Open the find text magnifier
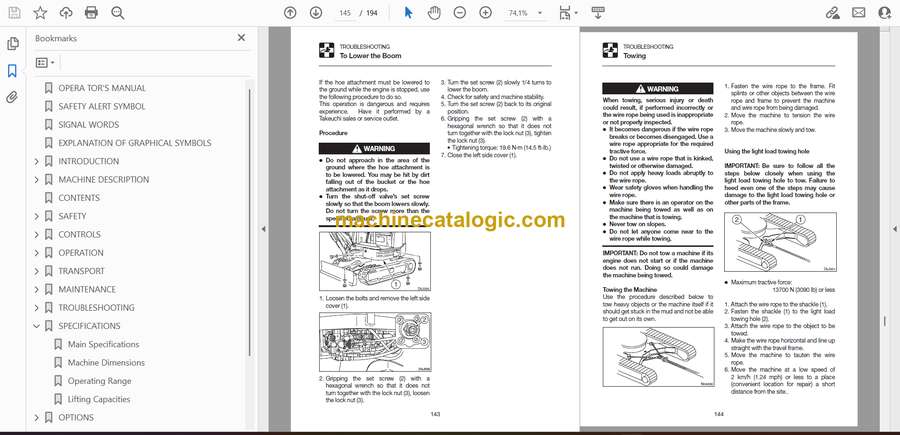Screen dimensions: 900x435 [x=118, y=13]
